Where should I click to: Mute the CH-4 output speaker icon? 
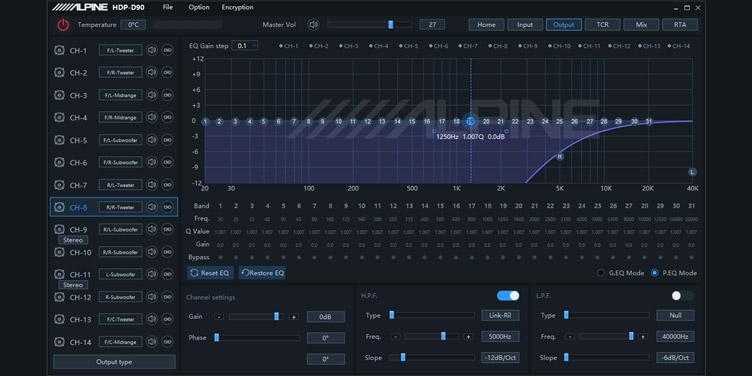152,117
